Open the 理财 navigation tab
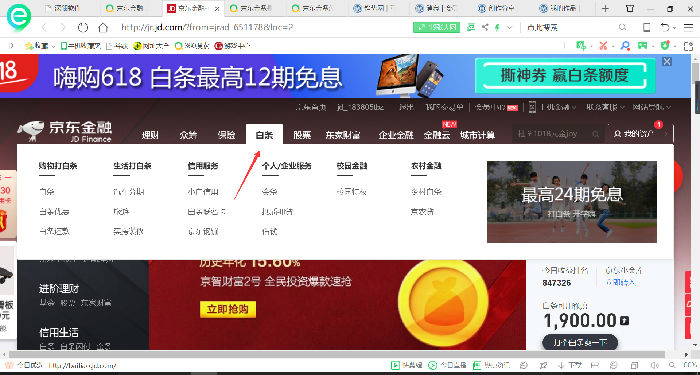 [x=150, y=135]
